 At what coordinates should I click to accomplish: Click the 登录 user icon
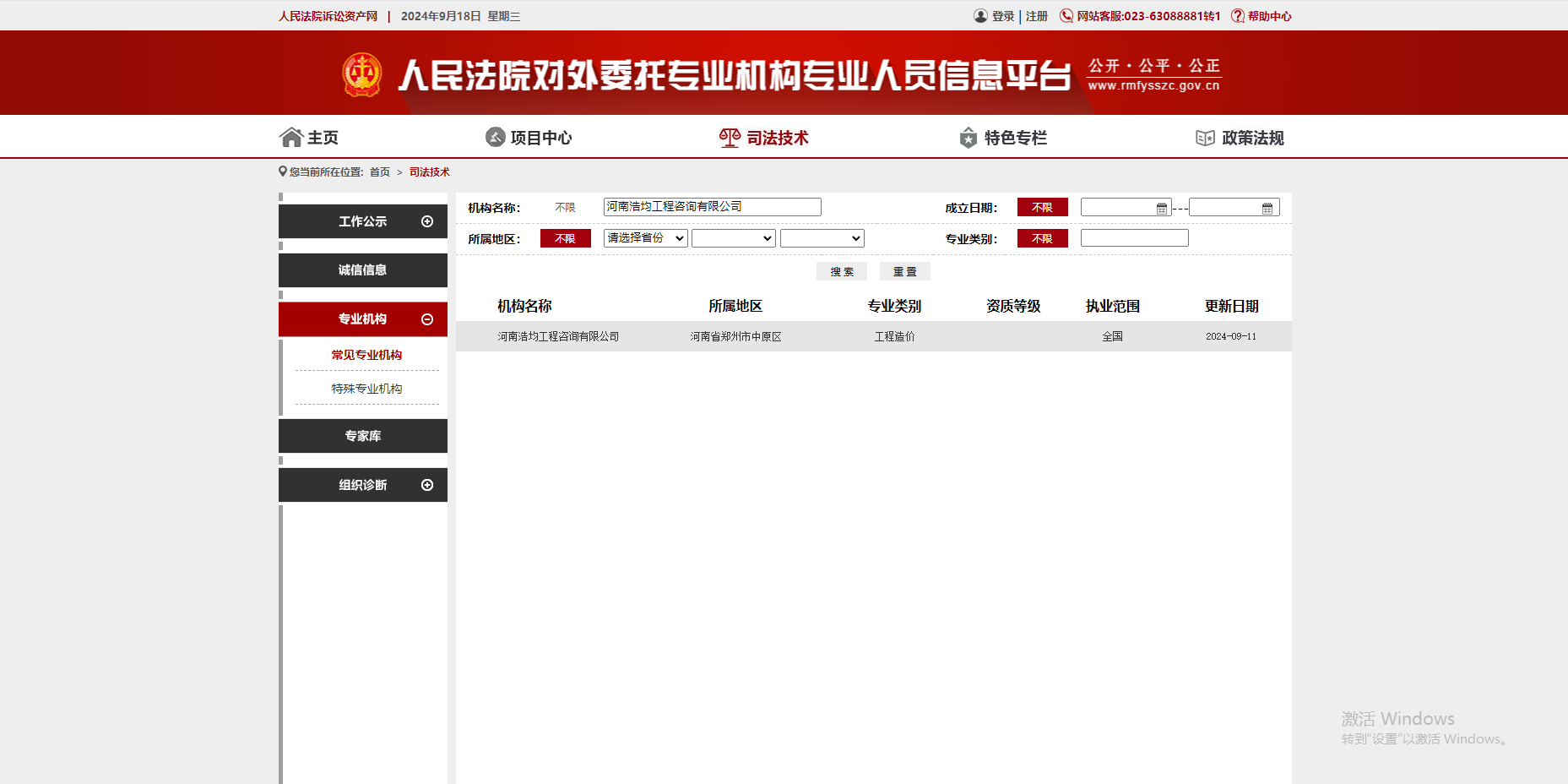(979, 15)
